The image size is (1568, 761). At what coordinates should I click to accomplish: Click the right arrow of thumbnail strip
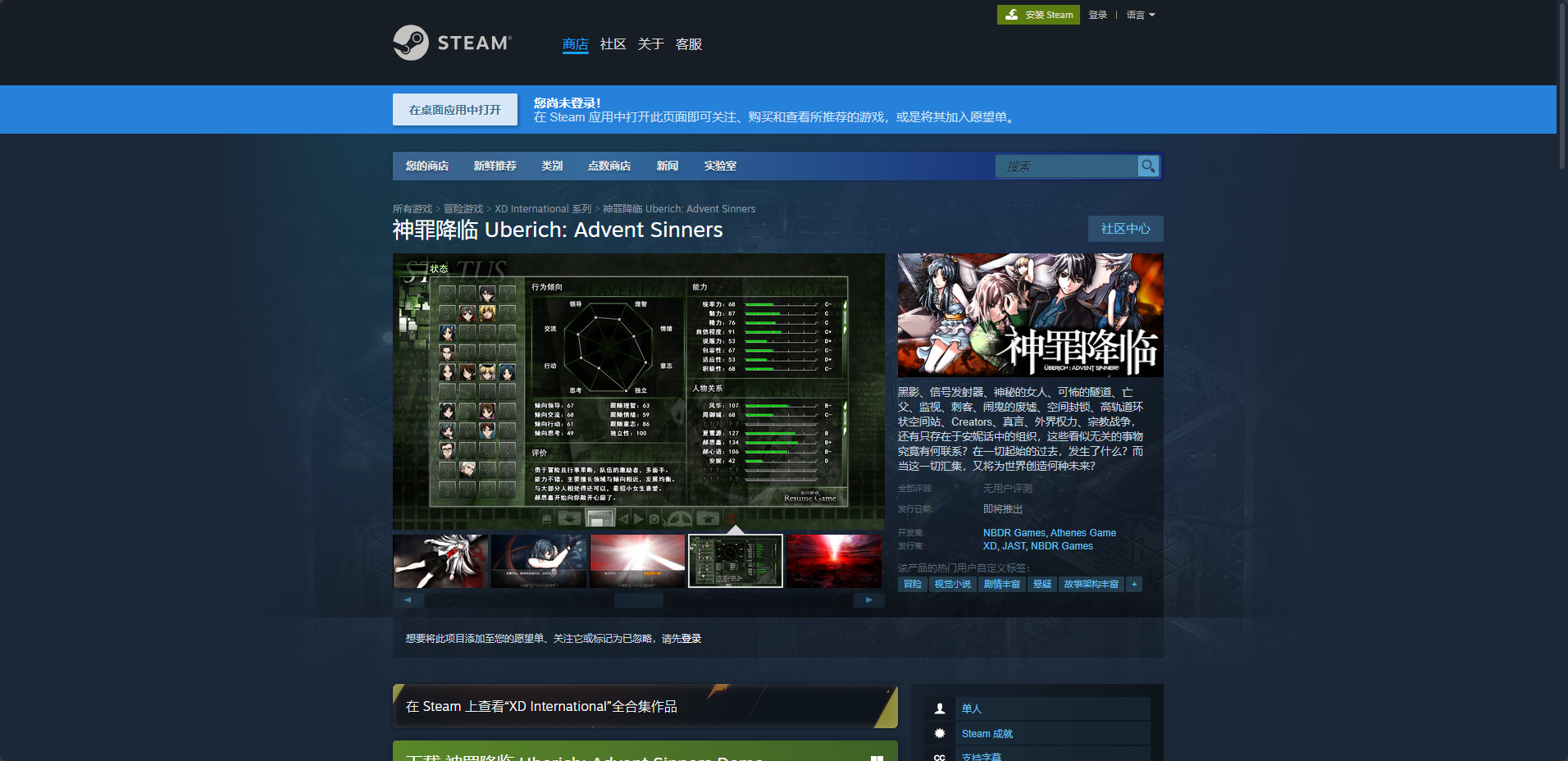point(869,600)
